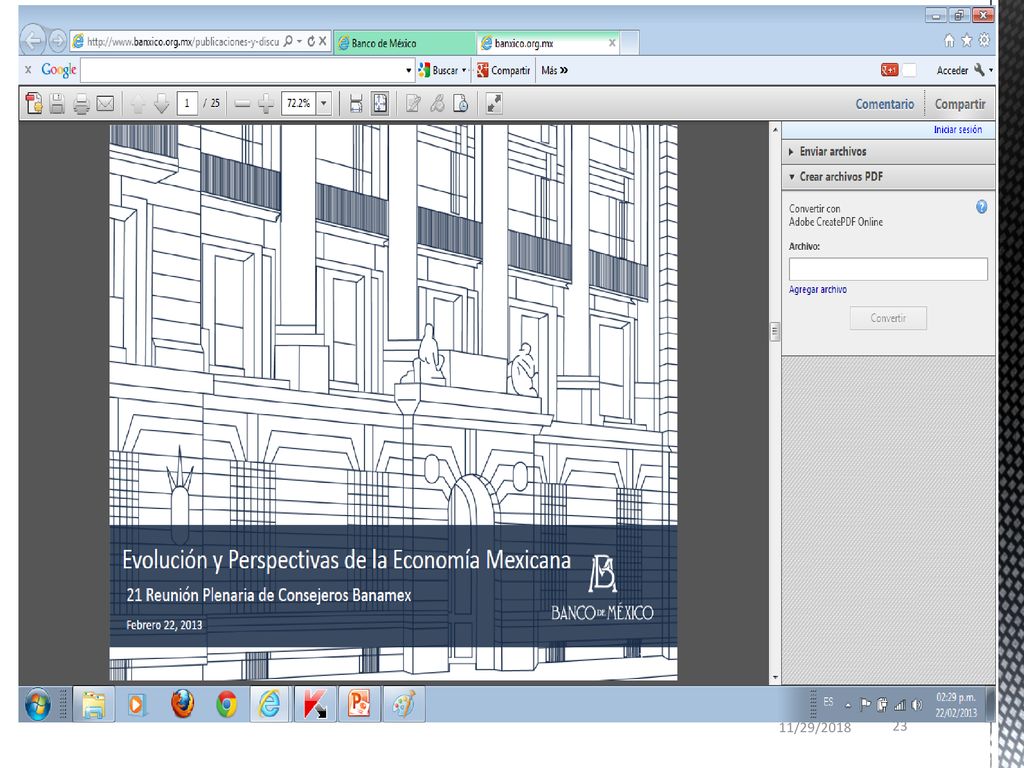Go to previous page with up arrow
1024x768 pixels.
[x=138, y=103]
